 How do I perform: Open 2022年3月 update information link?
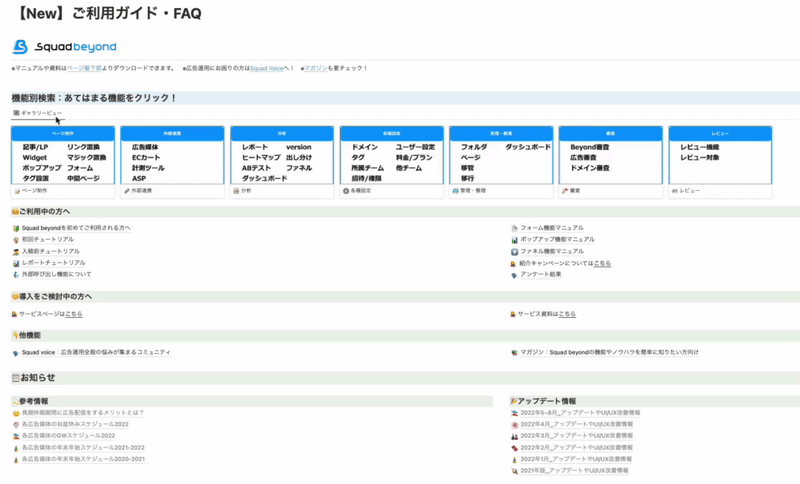[x=577, y=437]
